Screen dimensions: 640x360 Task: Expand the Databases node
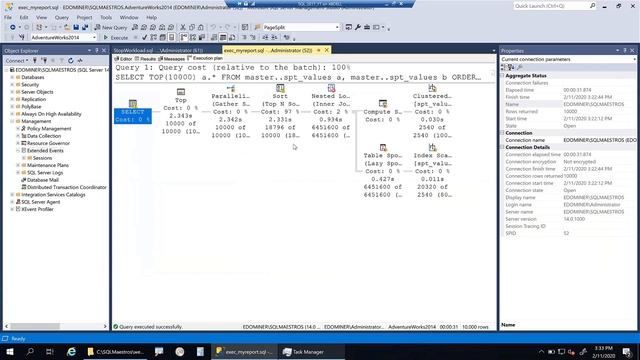coord(12,77)
